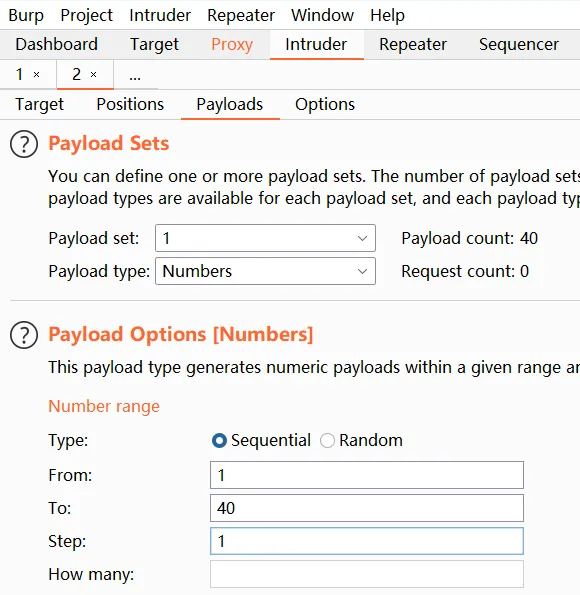Click the From input field
Image resolution: width=580 pixels, height=595 pixels.
[367, 475]
